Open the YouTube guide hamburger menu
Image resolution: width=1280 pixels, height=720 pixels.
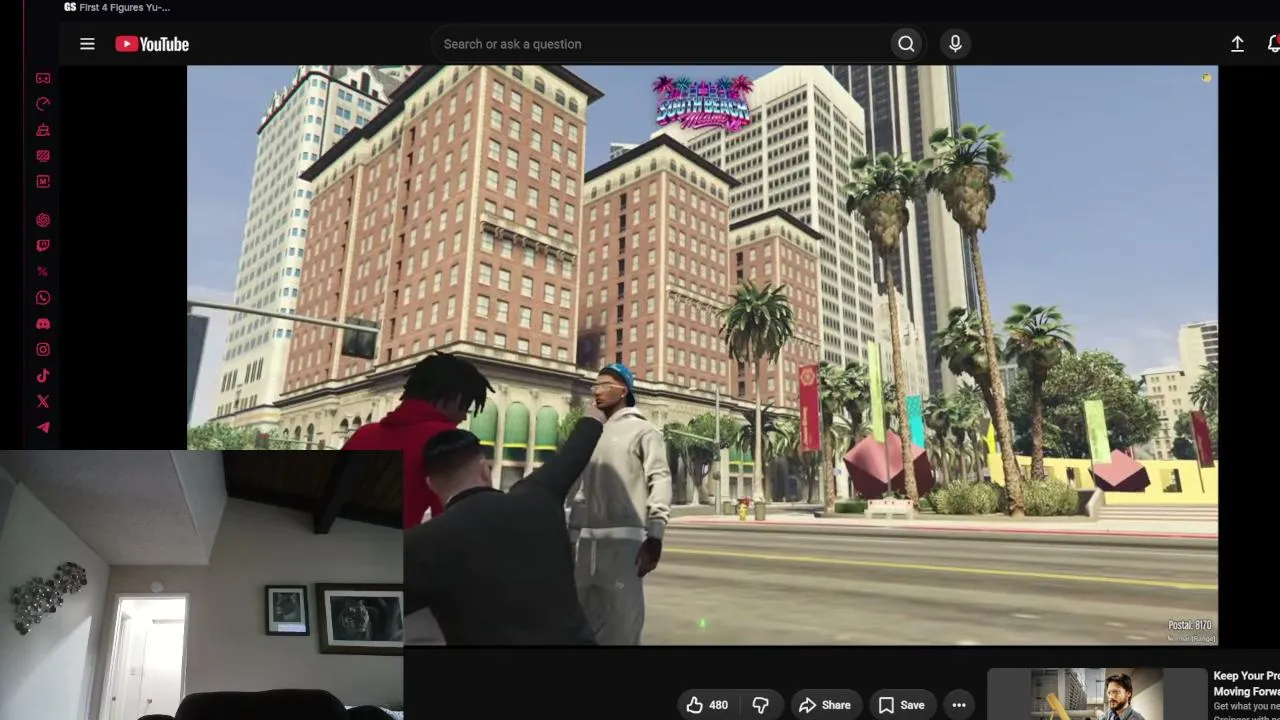pos(87,44)
